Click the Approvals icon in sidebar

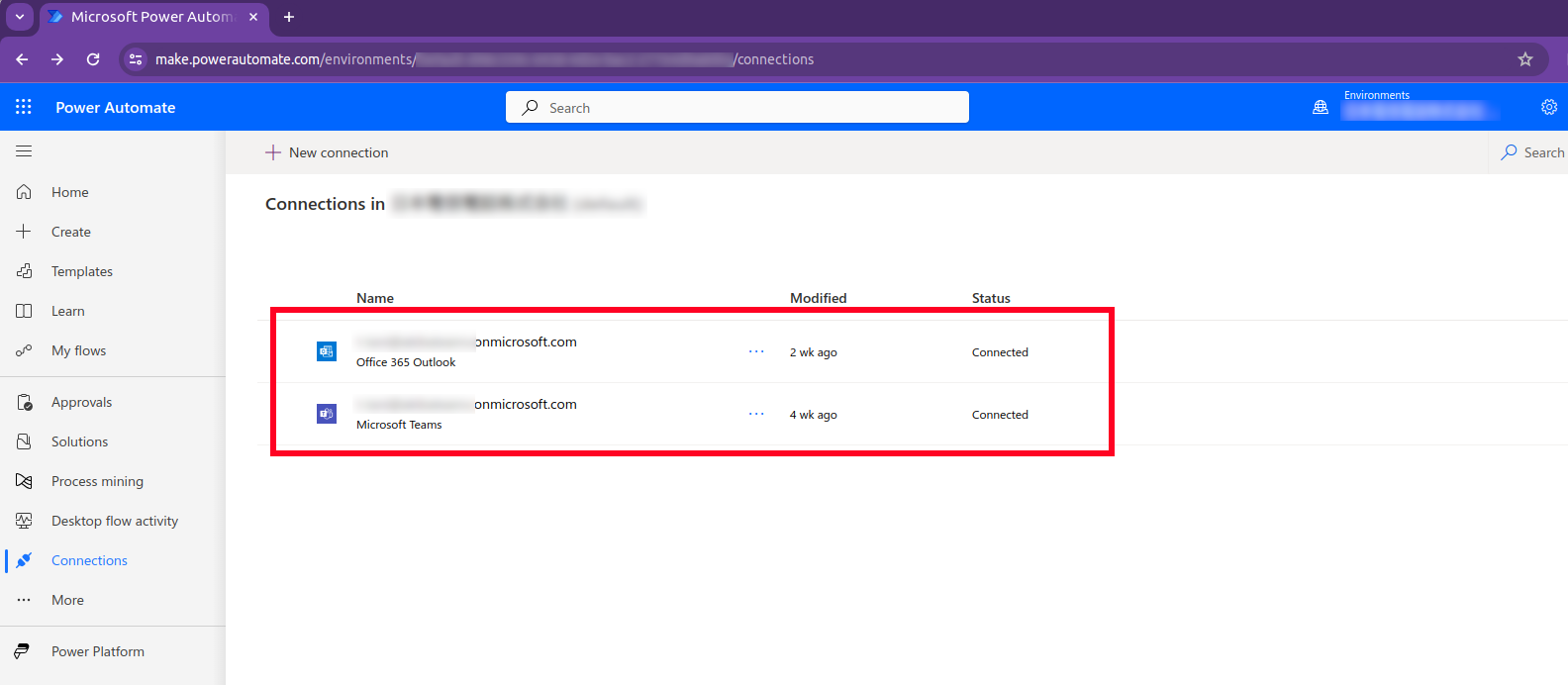pos(24,402)
